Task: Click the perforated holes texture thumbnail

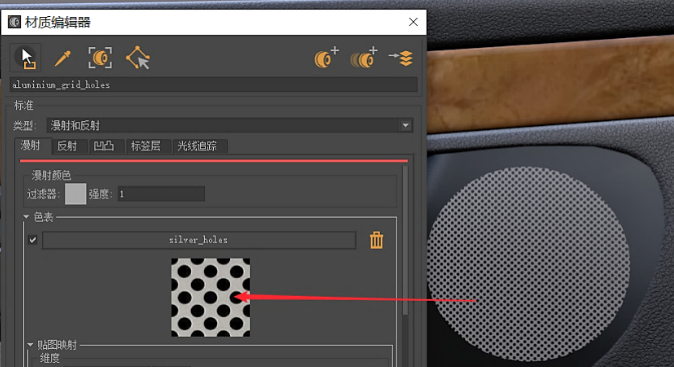Action: pos(211,297)
